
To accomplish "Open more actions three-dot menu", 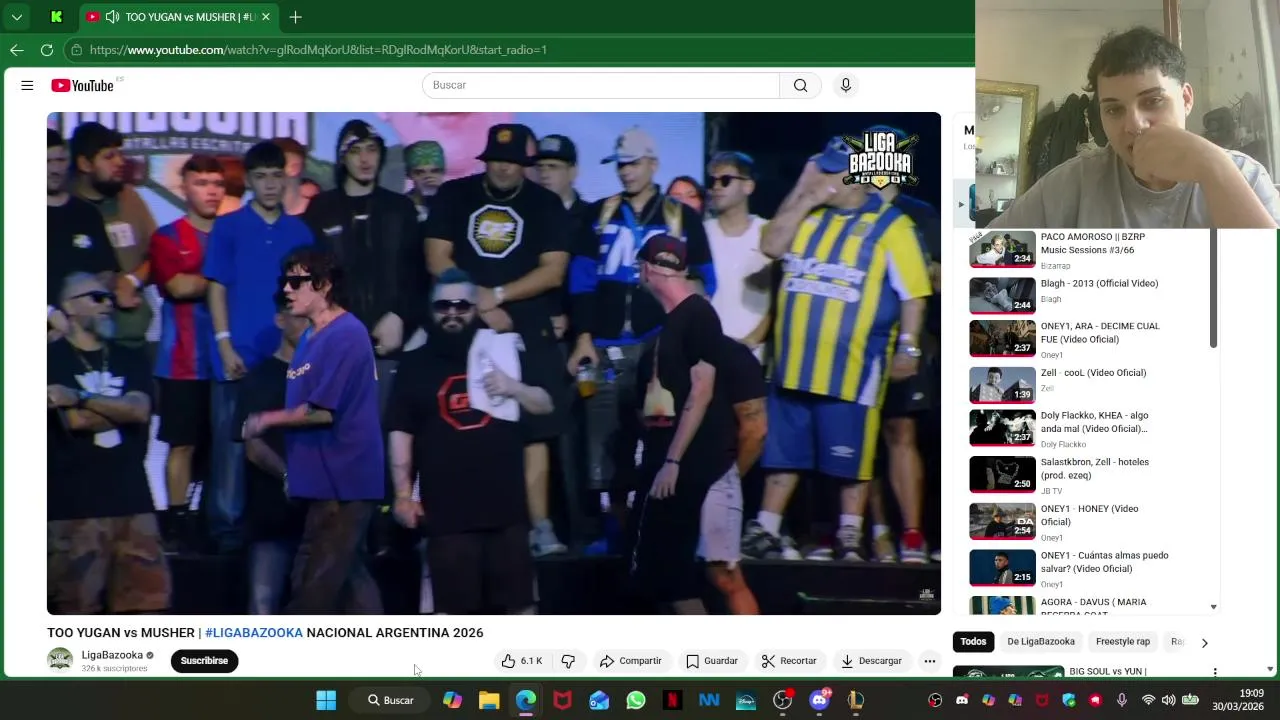I will point(929,661).
